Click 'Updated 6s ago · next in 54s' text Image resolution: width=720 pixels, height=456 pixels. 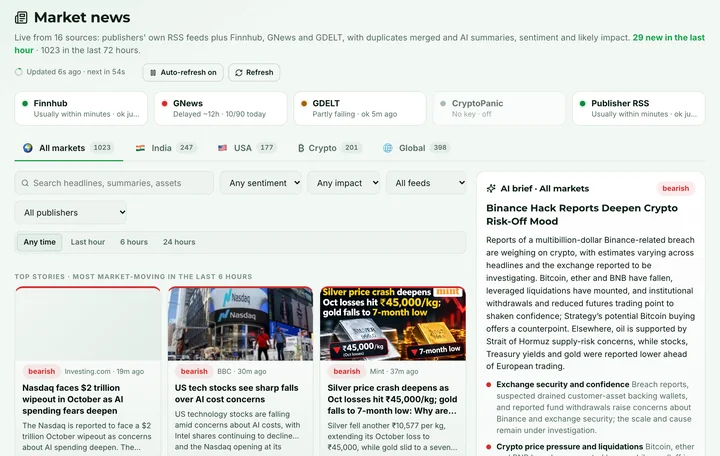(76, 72)
